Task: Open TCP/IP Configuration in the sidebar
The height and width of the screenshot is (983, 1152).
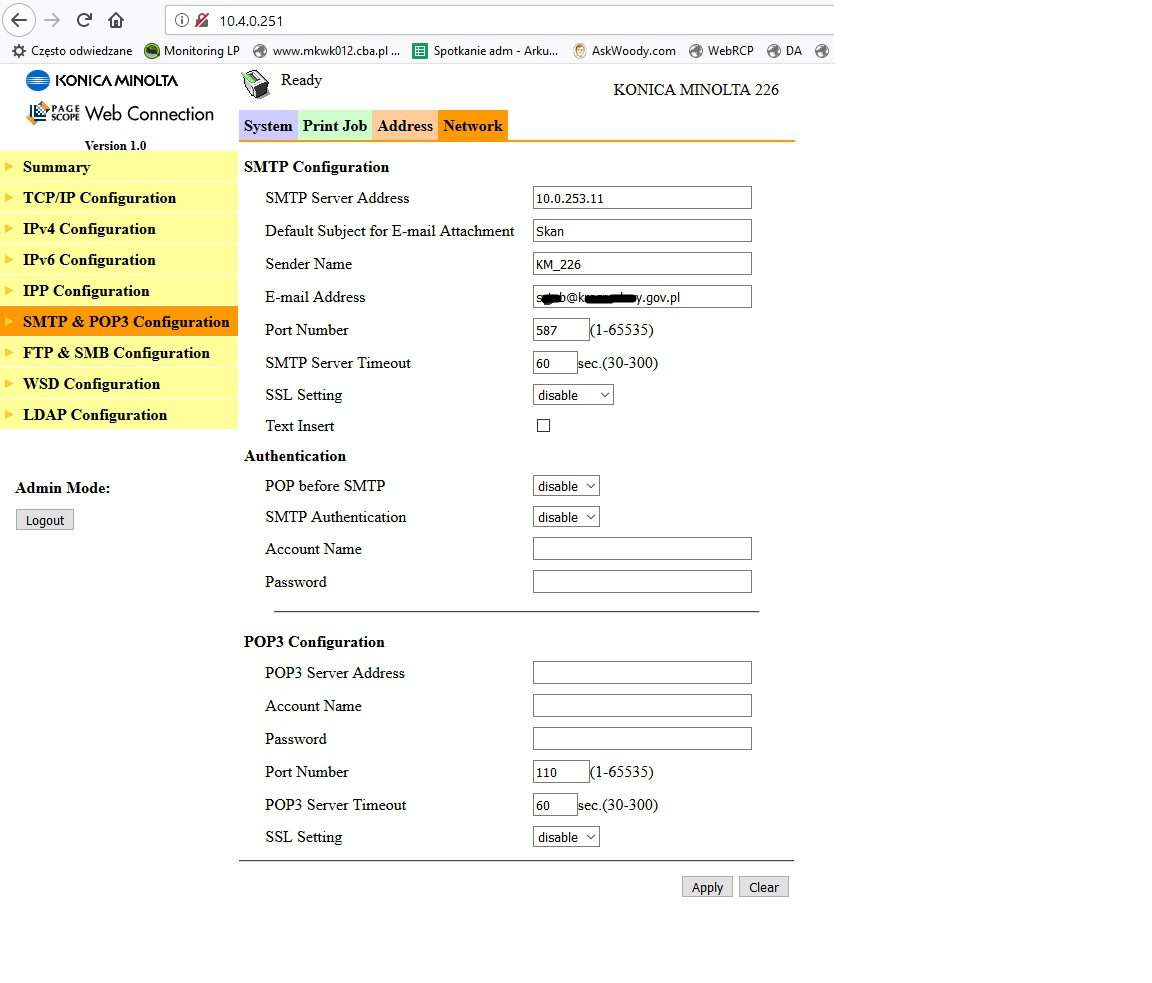Action: (119, 198)
